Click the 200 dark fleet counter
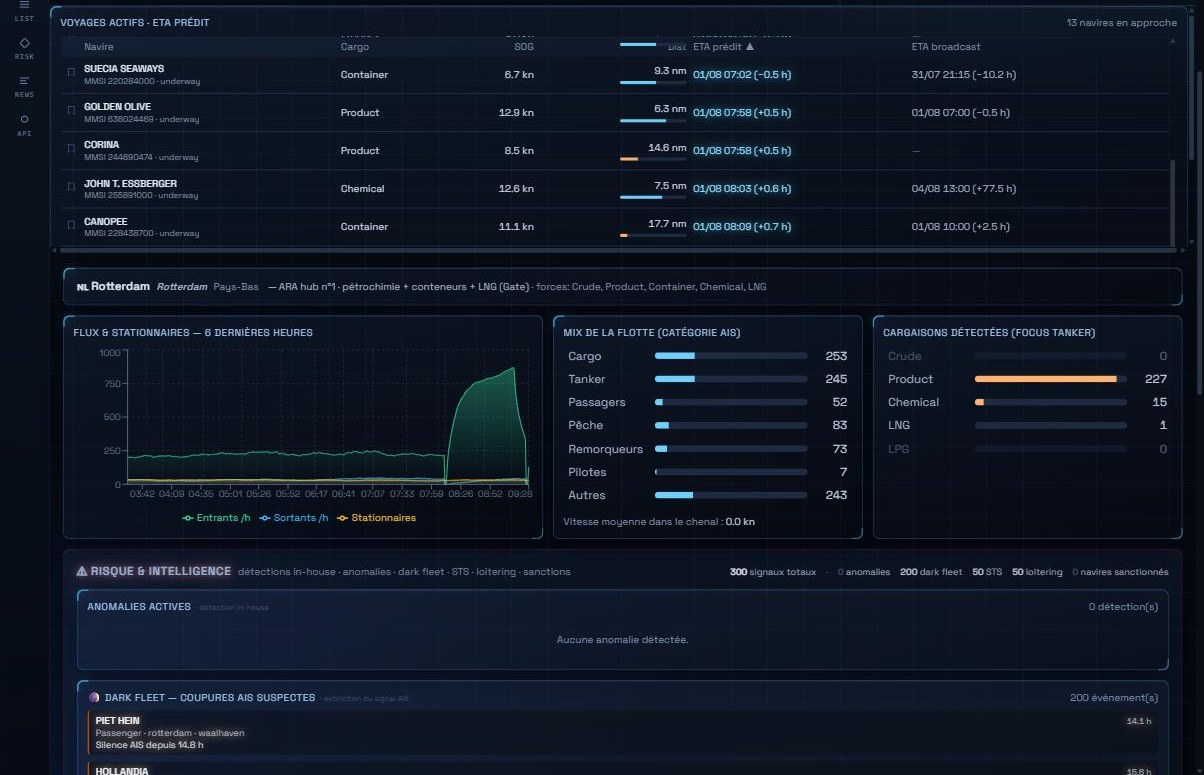 (931, 572)
